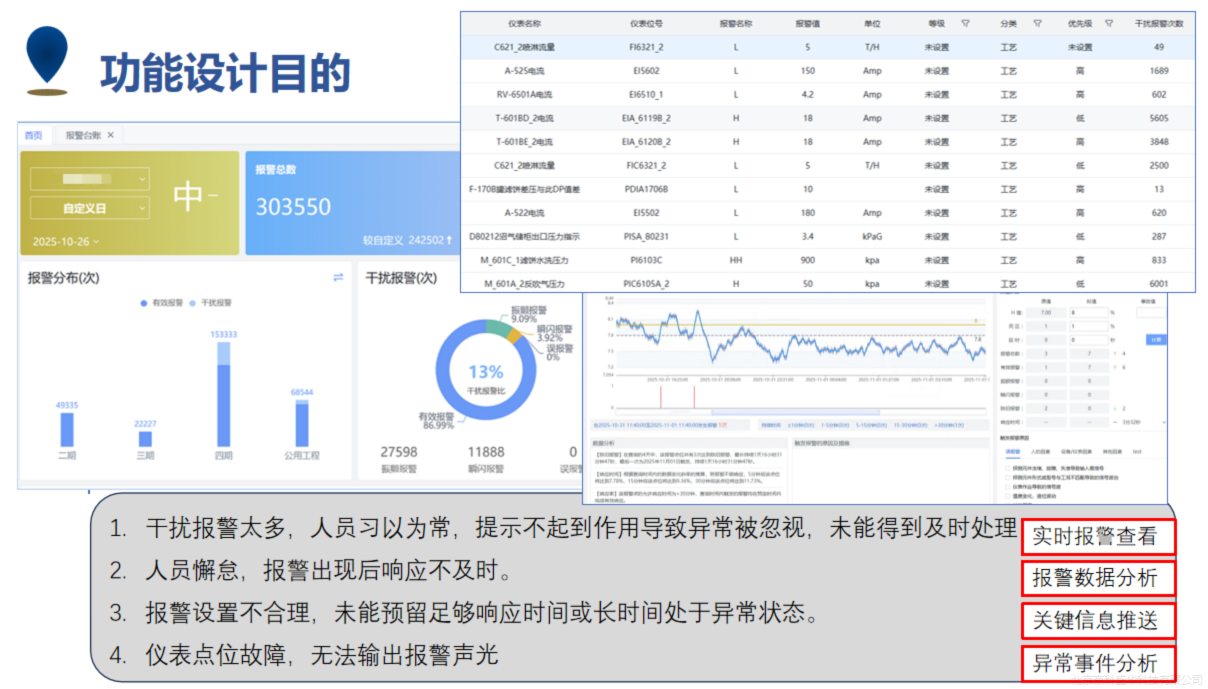Viewport: 1208px width, 689px height.
Task: Open the 自定义日 dropdown
Action: 89,208
